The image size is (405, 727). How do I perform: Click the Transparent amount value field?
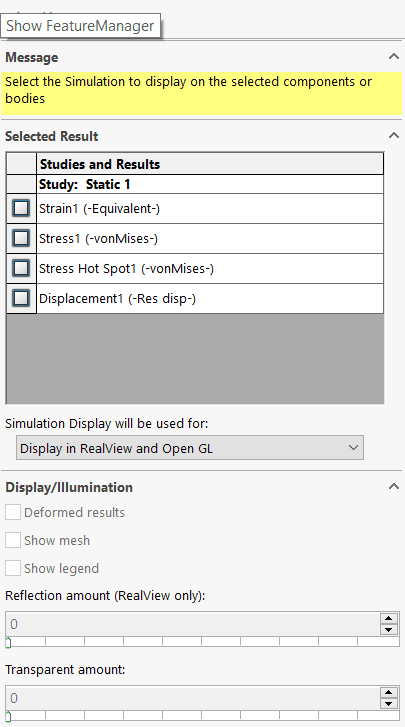tap(192, 698)
